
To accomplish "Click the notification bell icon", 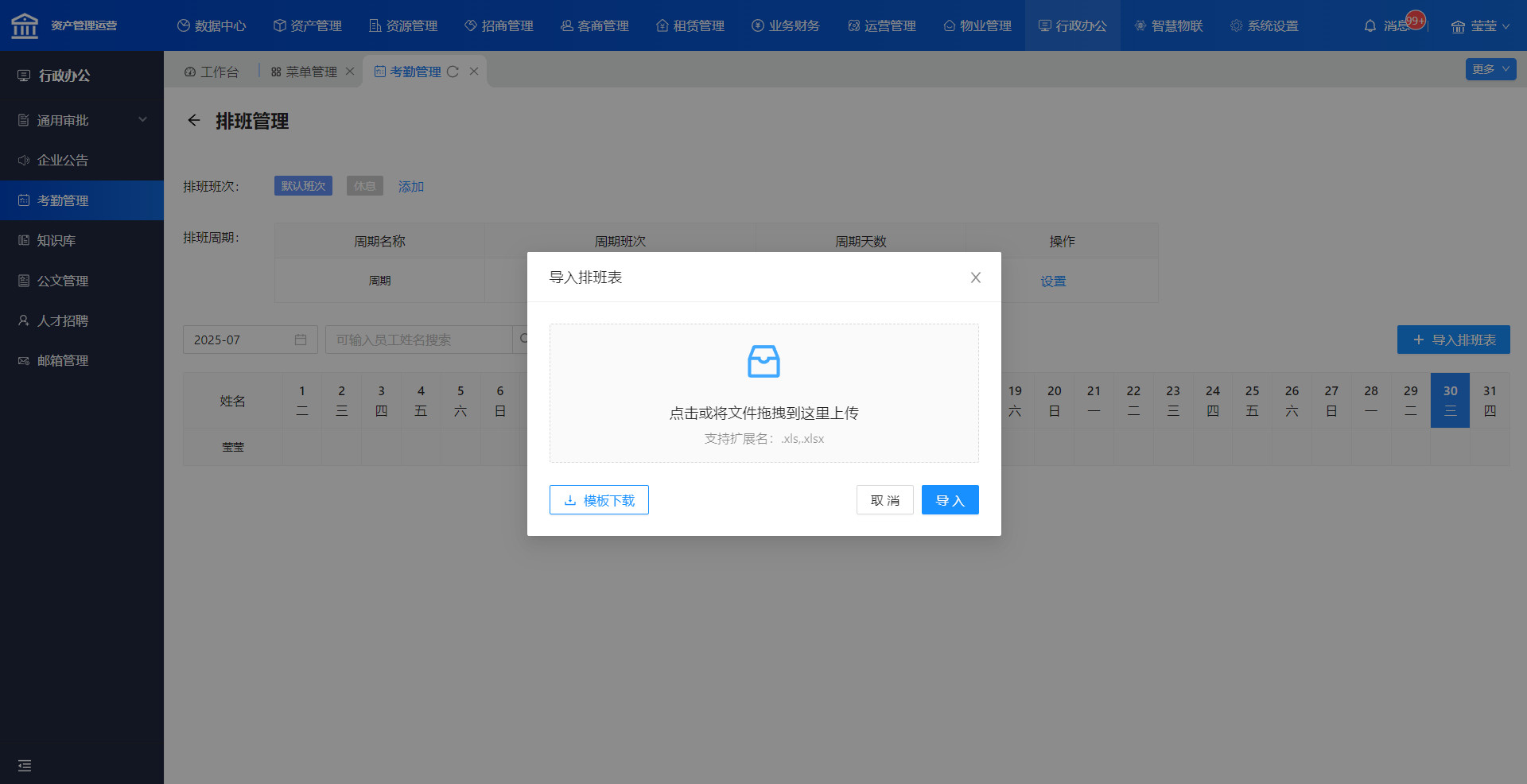I will [x=1370, y=26].
